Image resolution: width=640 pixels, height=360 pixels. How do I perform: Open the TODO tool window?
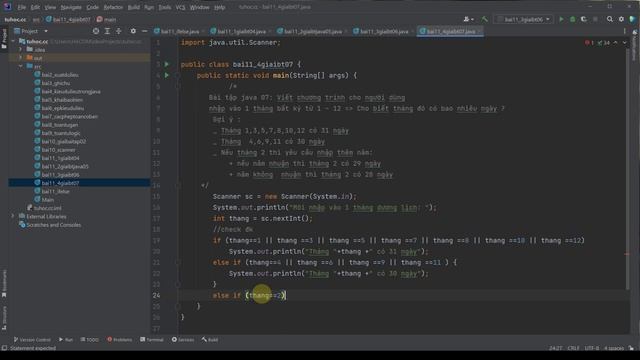[x=90, y=340]
